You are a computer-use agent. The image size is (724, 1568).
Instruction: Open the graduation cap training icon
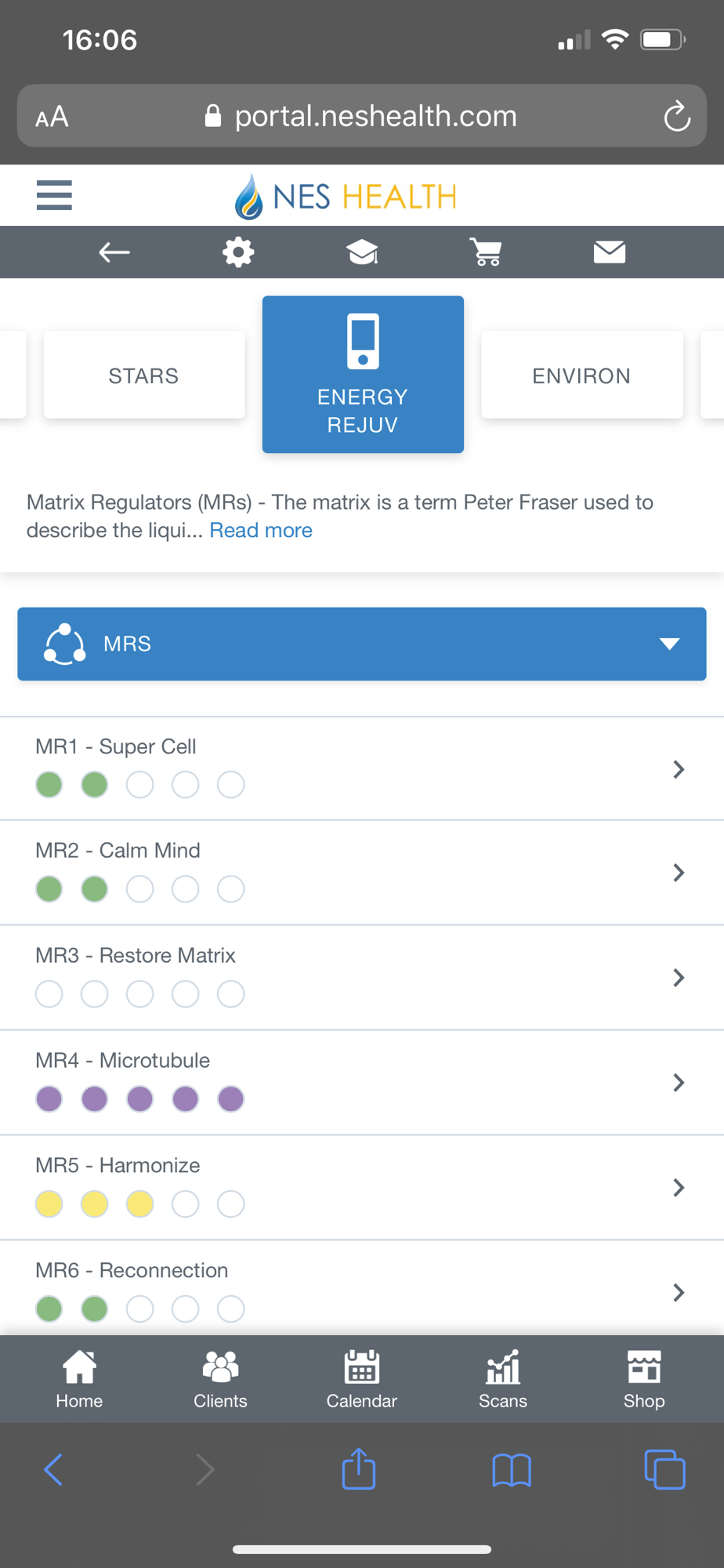click(362, 252)
